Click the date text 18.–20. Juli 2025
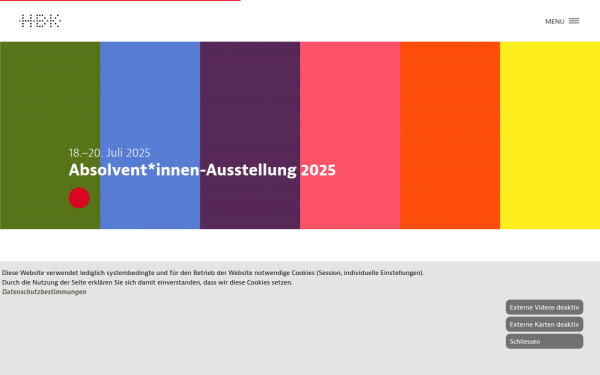The height and width of the screenshot is (375, 600). point(109,153)
